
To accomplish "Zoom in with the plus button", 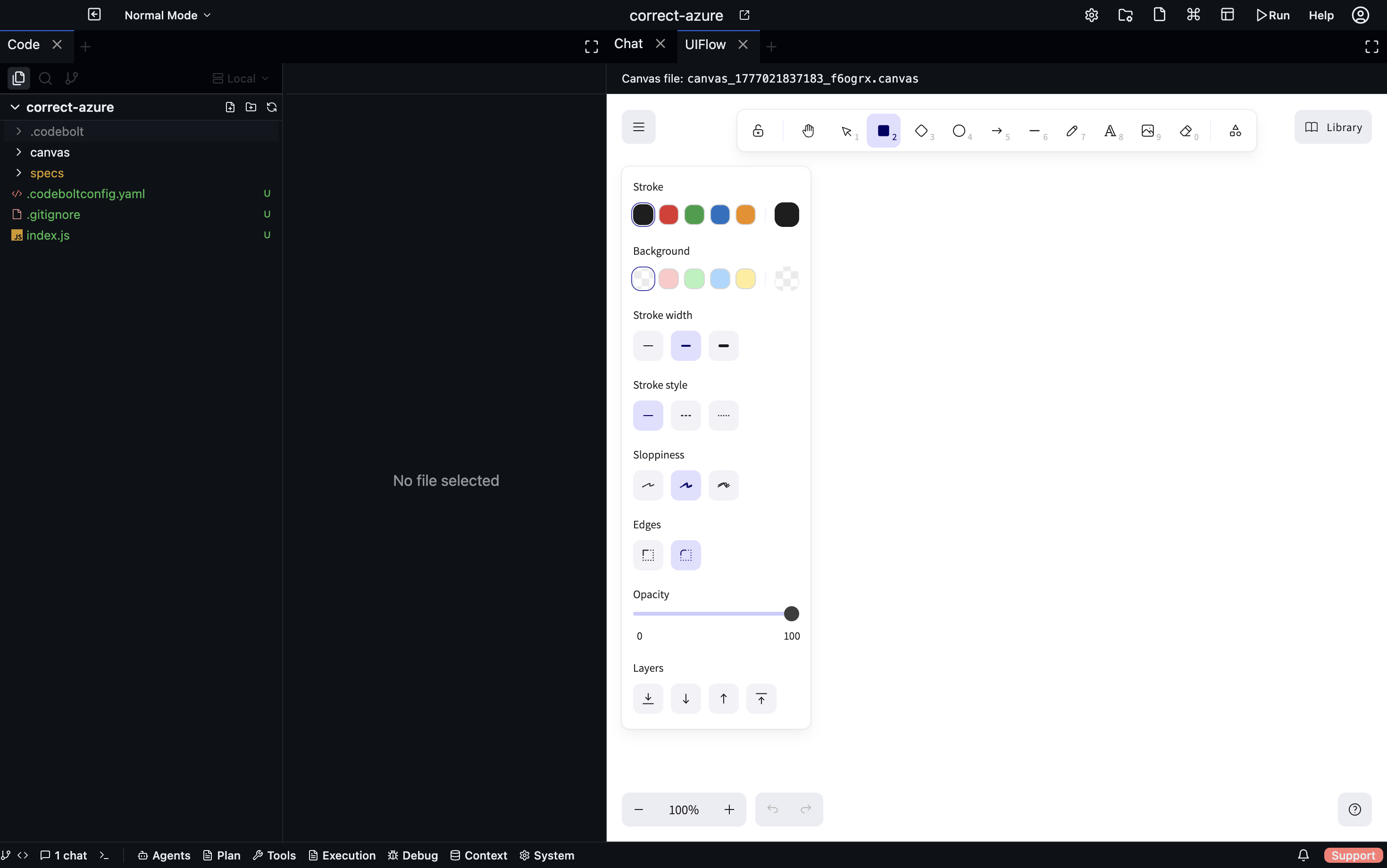I will (729, 810).
